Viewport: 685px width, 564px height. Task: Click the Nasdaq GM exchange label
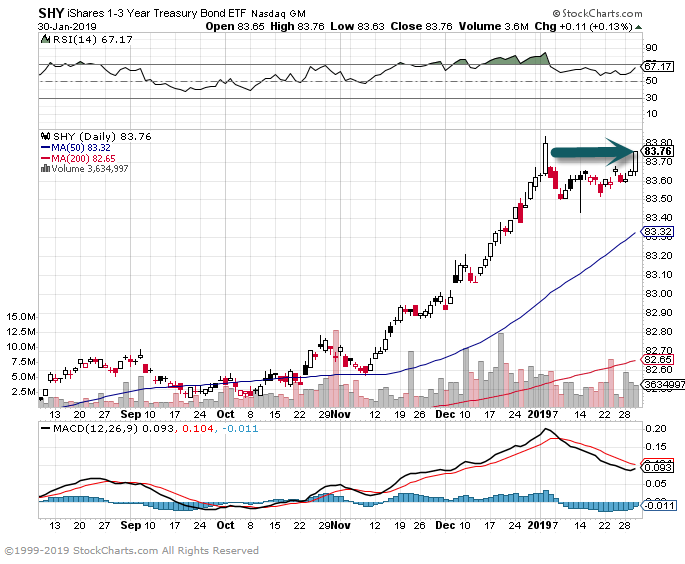278,14
